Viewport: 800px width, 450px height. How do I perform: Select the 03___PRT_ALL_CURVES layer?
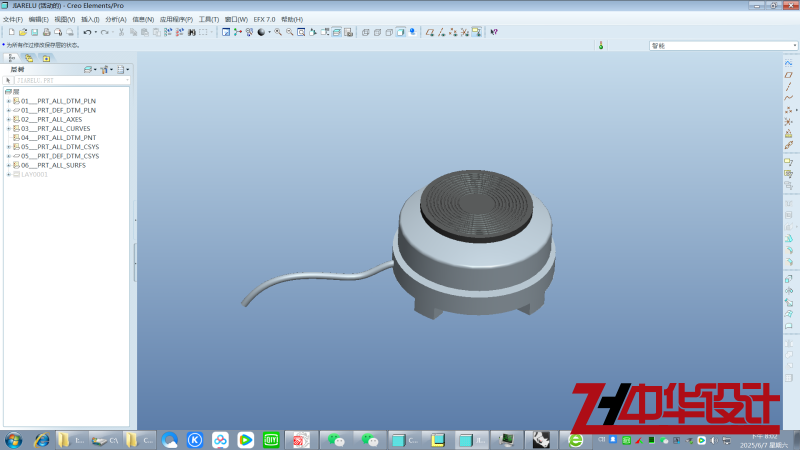tap(55, 129)
